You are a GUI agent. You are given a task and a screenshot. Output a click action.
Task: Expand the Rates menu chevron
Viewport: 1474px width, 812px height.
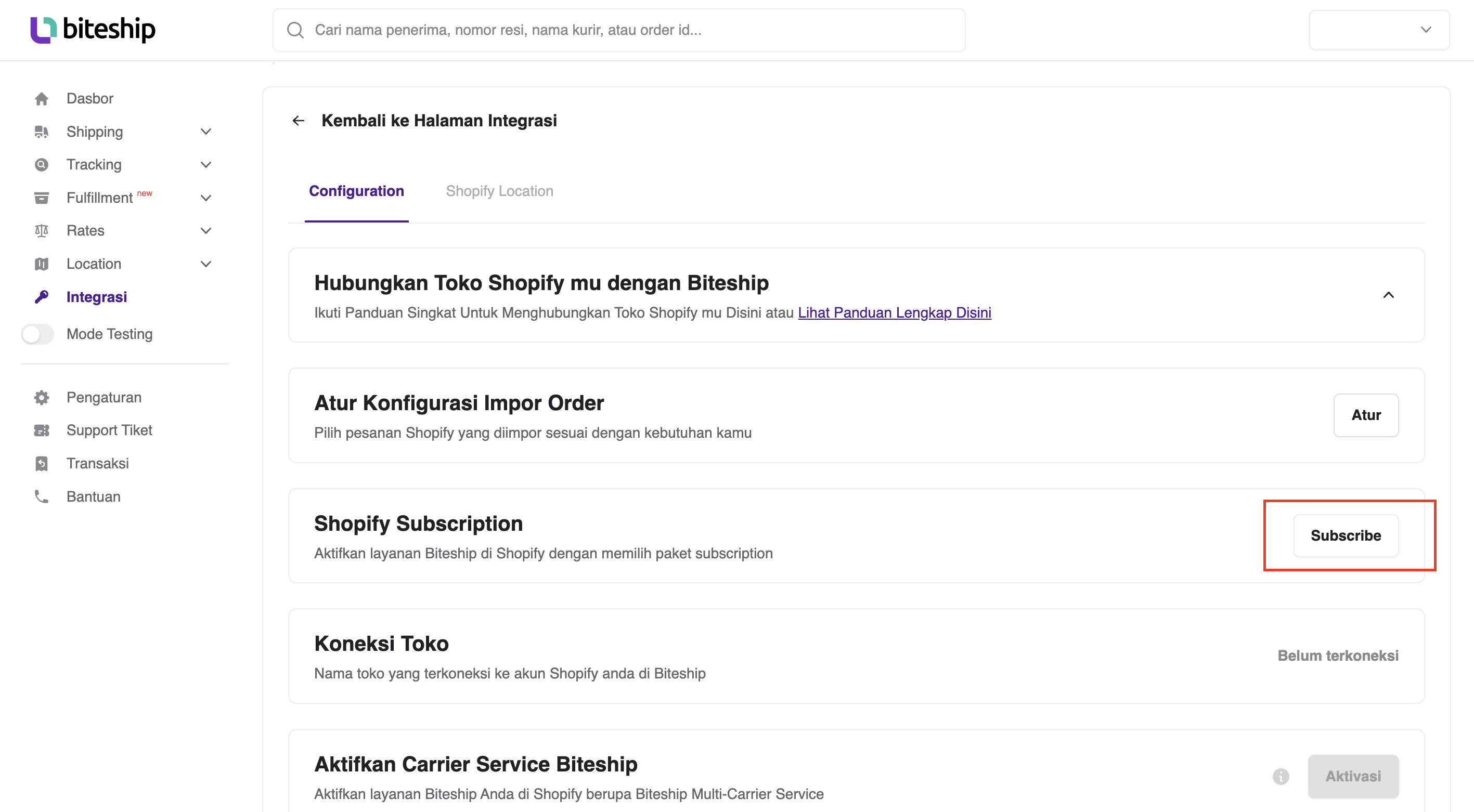coord(206,230)
